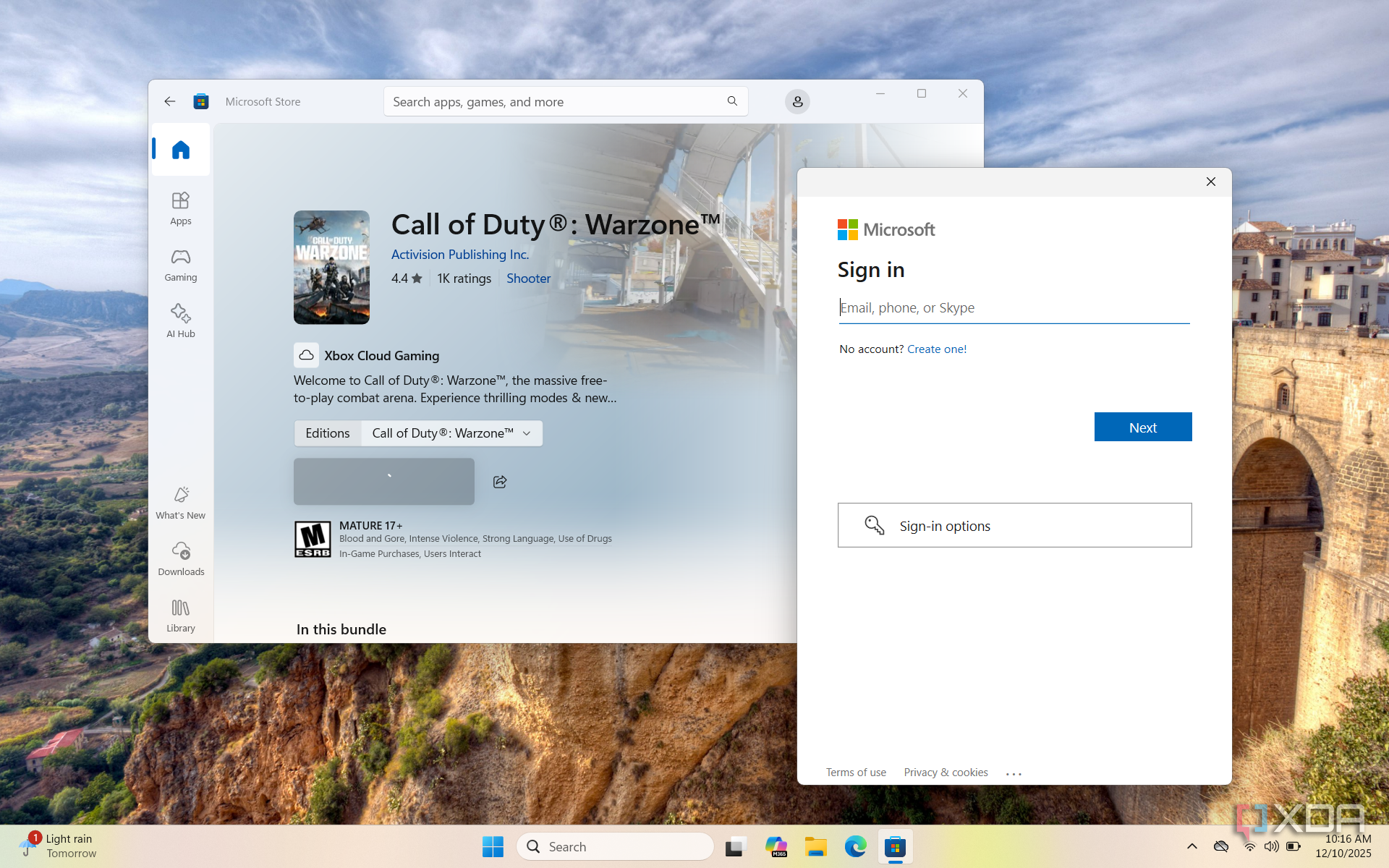This screenshot has width=1389, height=868.
Task: Close the Microsoft Sign in dialog
Action: (1211, 182)
